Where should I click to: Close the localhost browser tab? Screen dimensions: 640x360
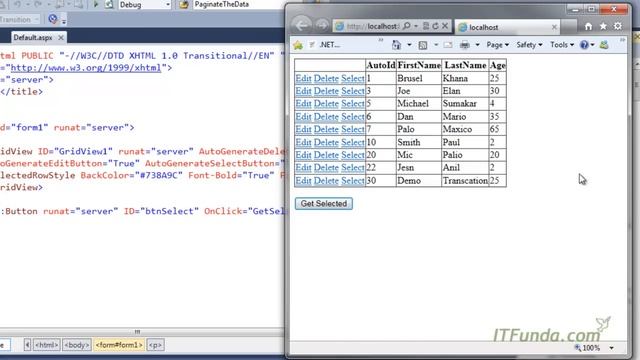pos(554,27)
